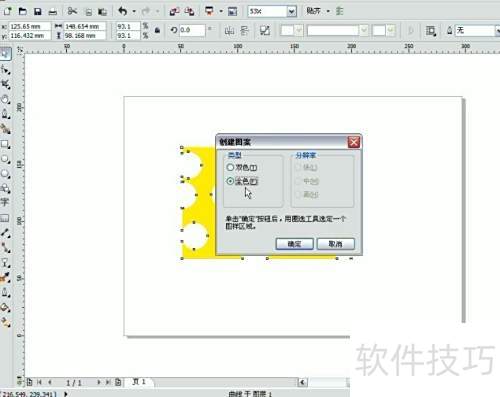
Task: Select the Dimension tool
Action: [x=5, y=233]
